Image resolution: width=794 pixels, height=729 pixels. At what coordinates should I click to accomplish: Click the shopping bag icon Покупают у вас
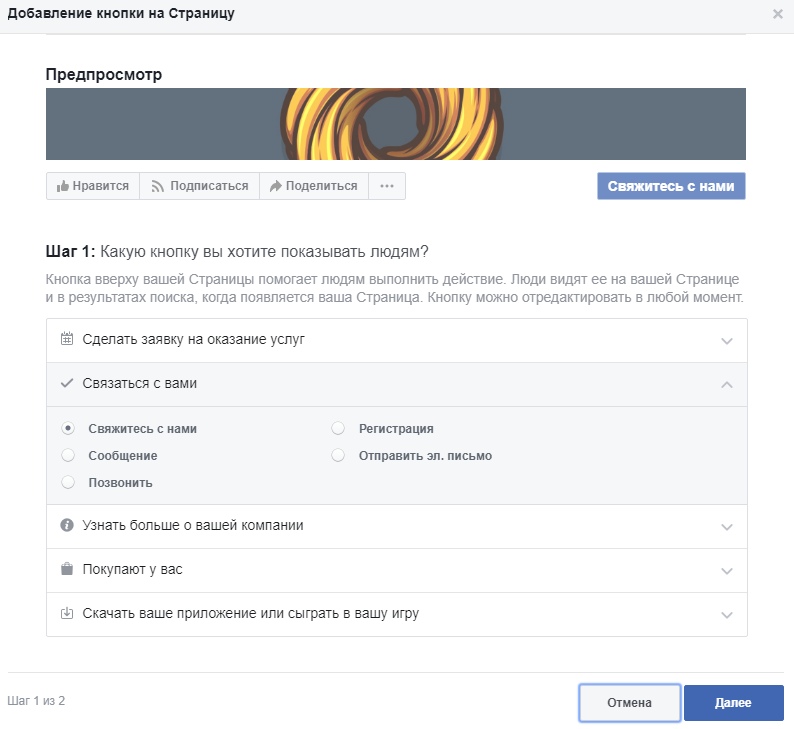pos(67,569)
